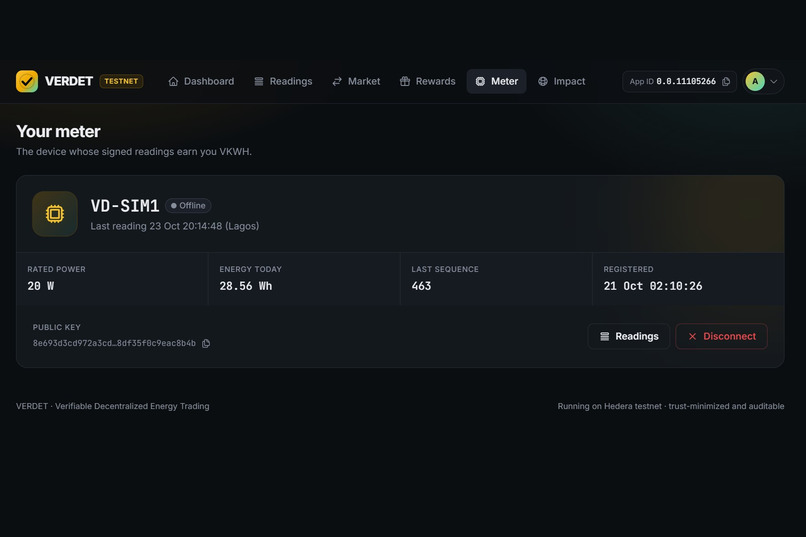The height and width of the screenshot is (537, 806).
Task: Click the VERDET checkmark logo icon
Action: [x=27, y=81]
